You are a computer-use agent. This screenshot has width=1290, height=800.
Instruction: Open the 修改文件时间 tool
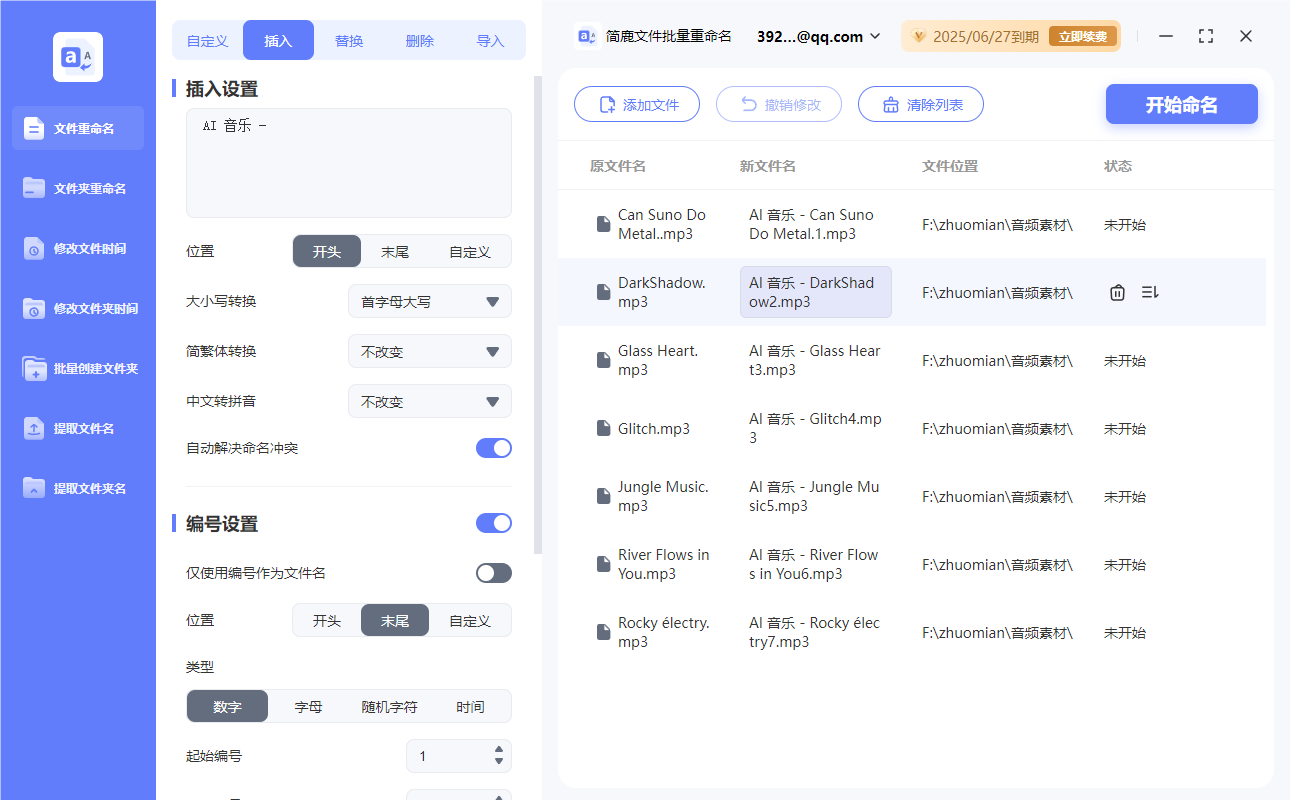pyautogui.click(x=77, y=248)
